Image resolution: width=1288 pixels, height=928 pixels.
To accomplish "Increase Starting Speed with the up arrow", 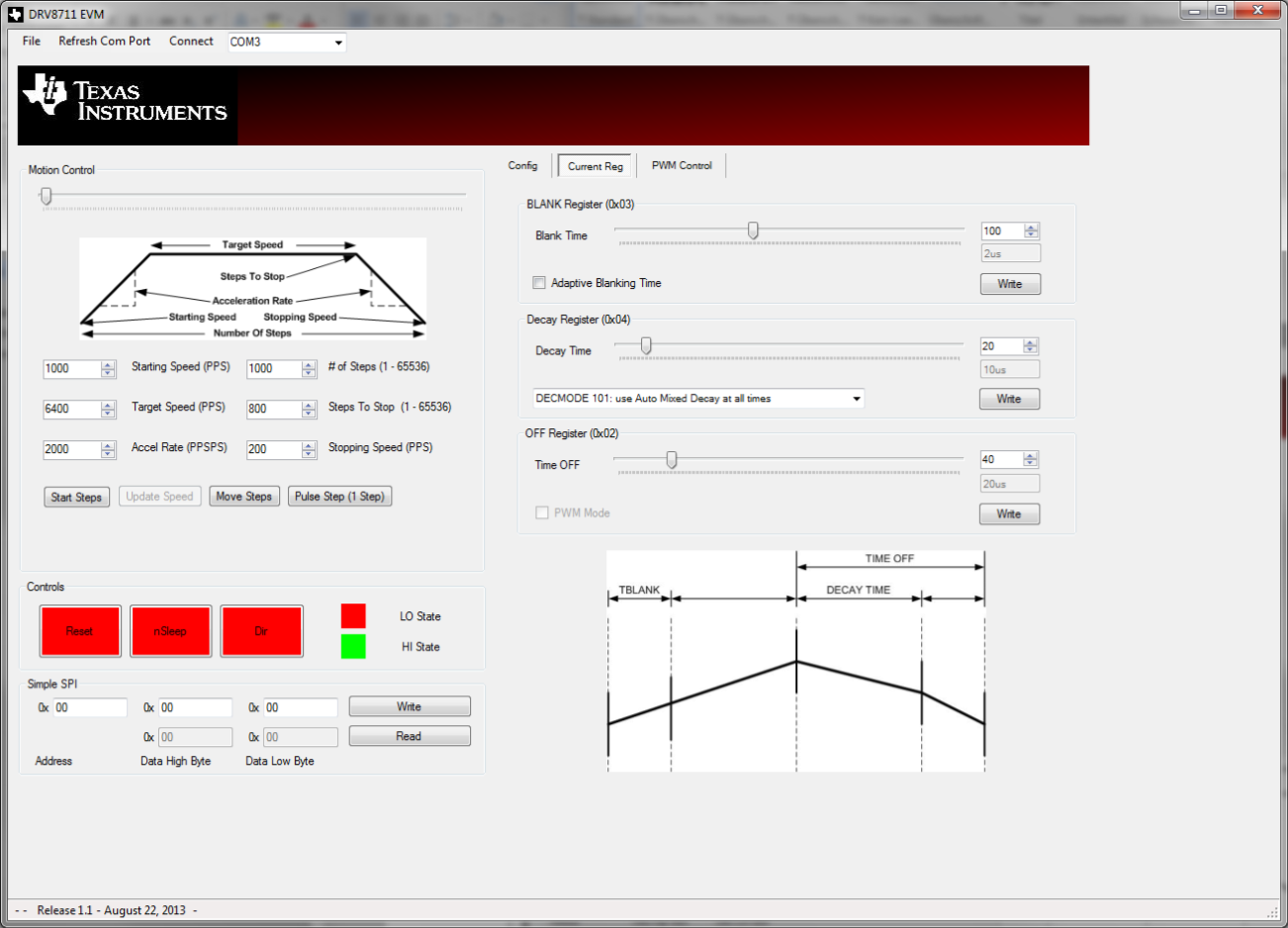I will [108, 364].
